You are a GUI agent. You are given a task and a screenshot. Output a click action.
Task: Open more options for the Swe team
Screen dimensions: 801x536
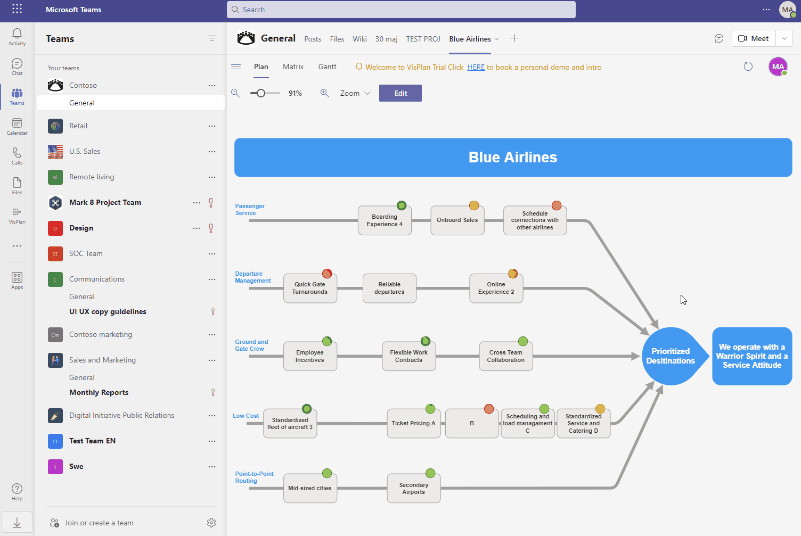click(x=212, y=467)
